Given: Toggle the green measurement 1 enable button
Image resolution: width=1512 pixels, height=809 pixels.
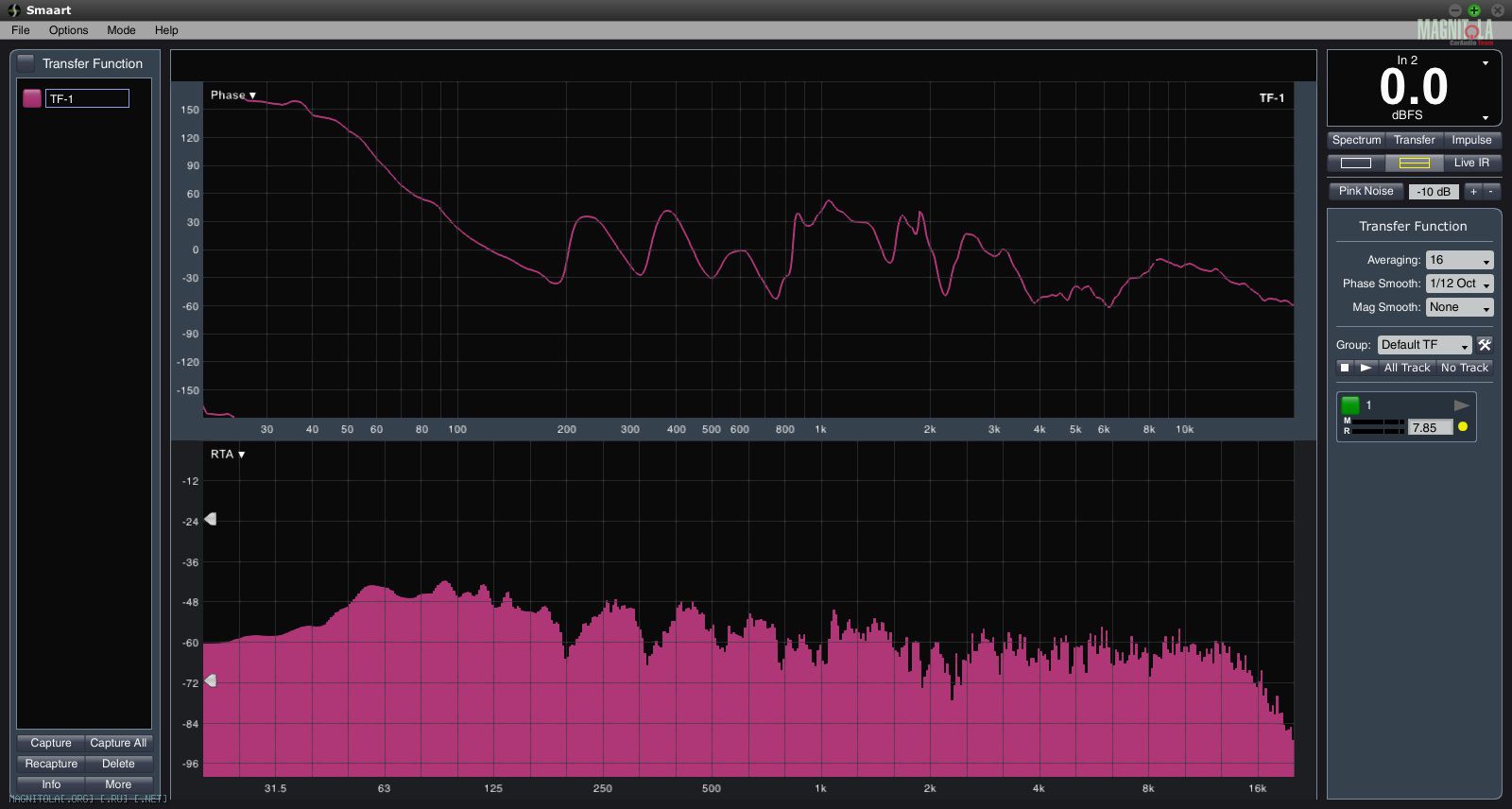Looking at the screenshot, I should 1350,405.
